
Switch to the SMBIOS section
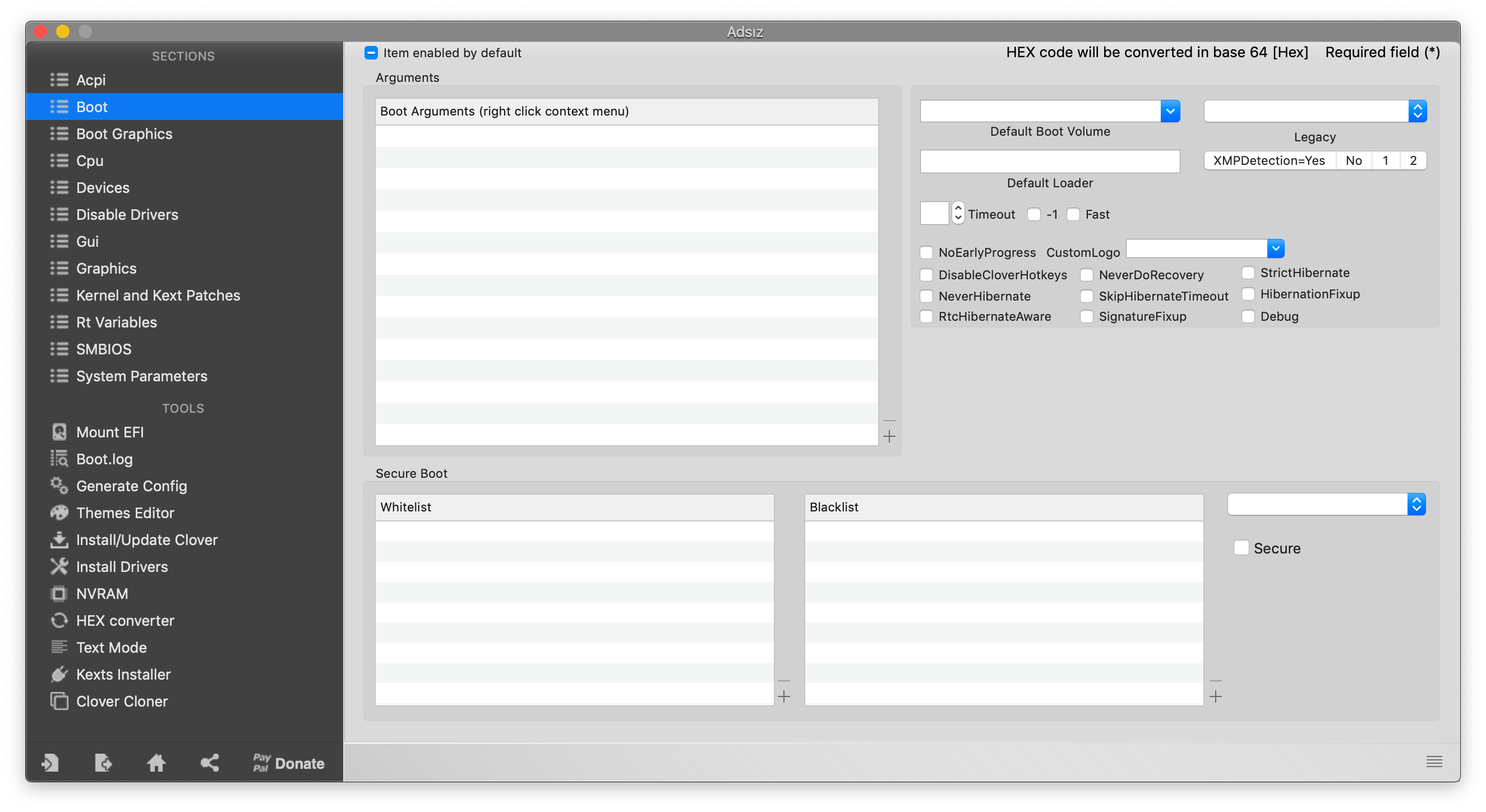click(104, 349)
